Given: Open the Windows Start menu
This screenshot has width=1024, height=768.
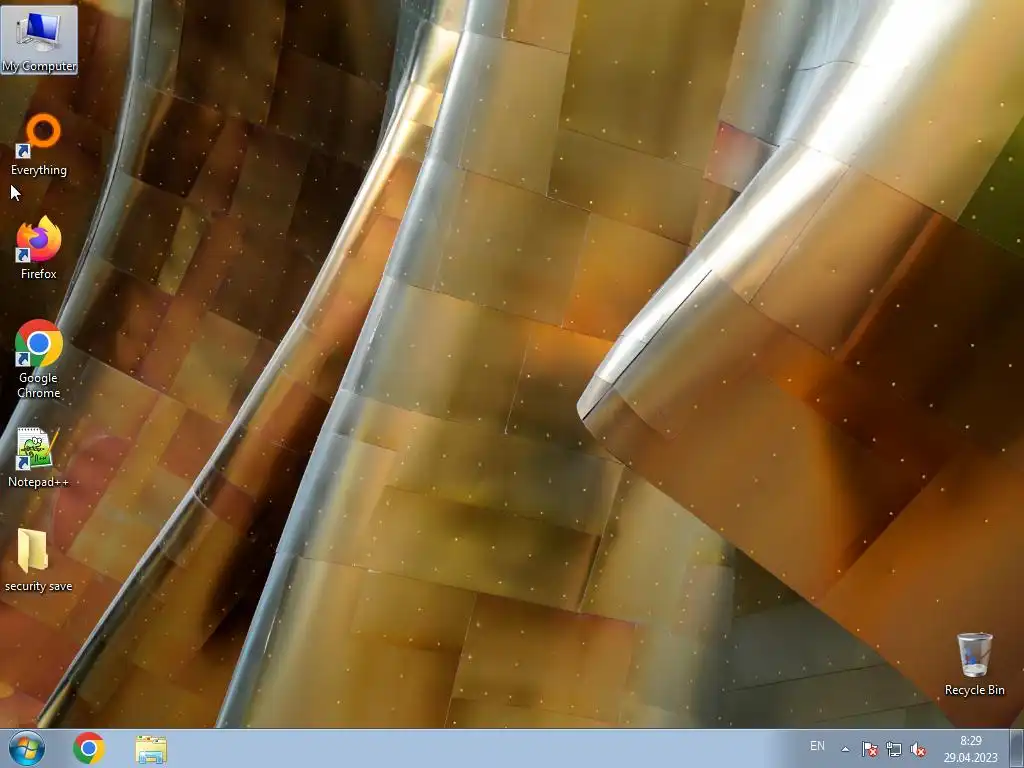Looking at the screenshot, I should pyautogui.click(x=27, y=749).
